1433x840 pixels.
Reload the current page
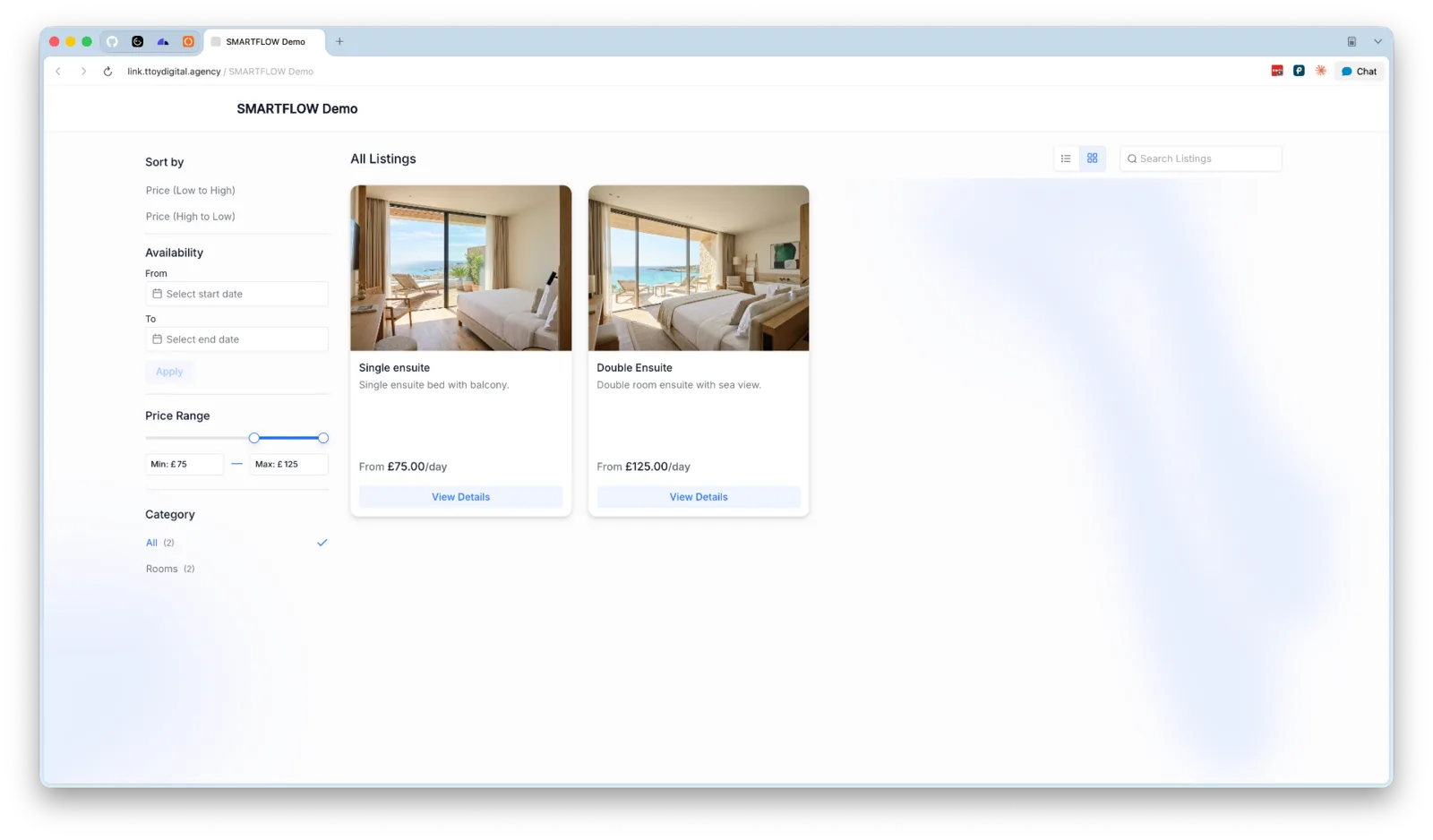click(x=107, y=71)
